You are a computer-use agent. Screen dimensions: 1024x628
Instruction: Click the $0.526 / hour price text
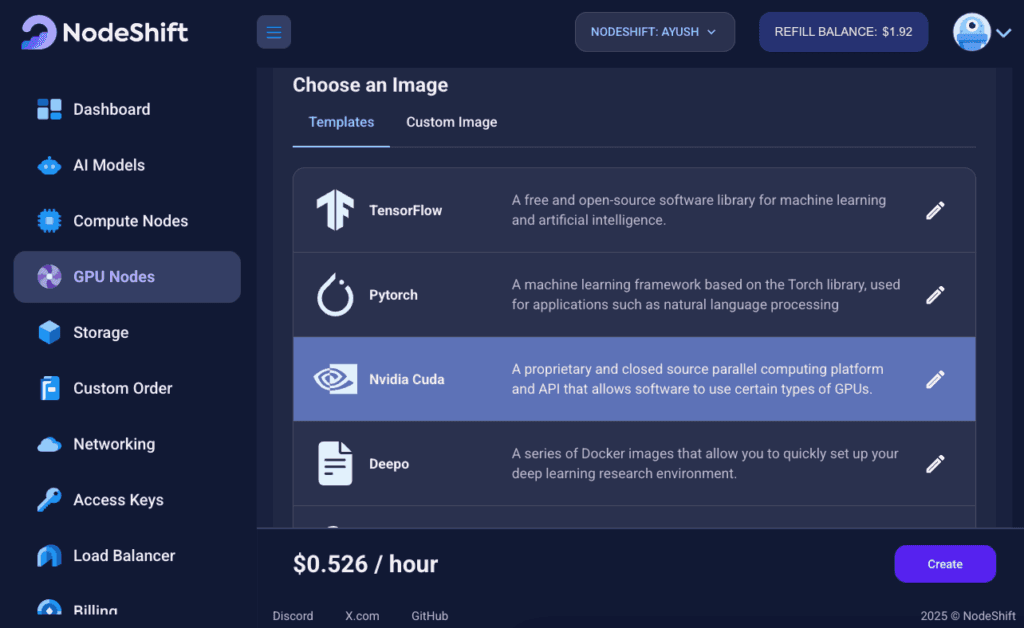[365, 564]
